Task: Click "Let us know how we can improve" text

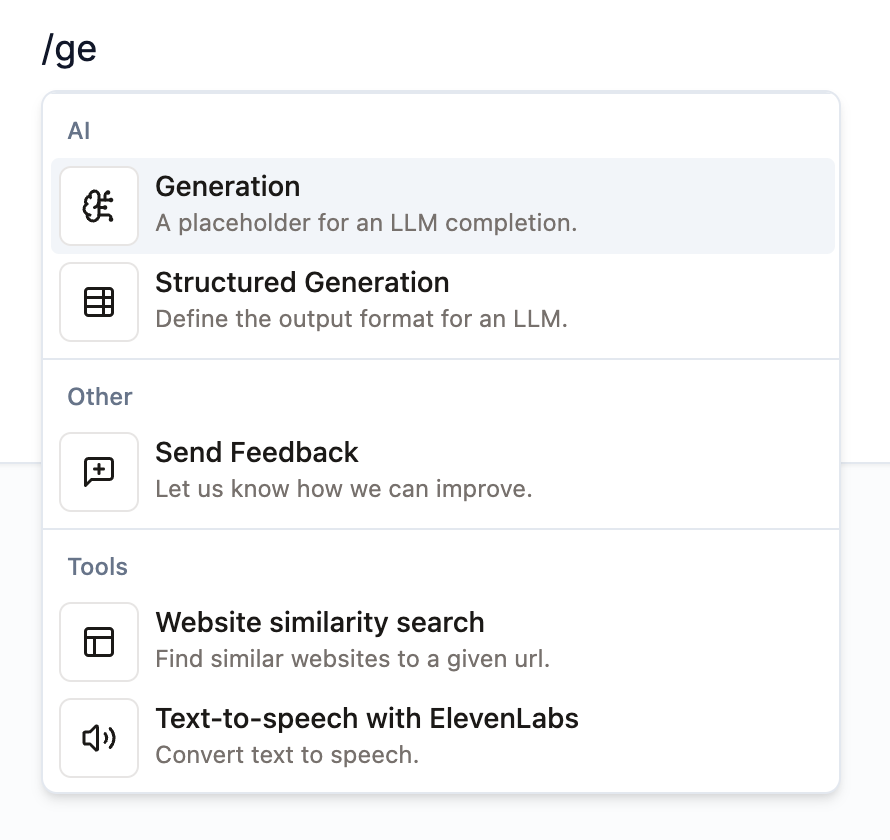Action: coord(344,490)
